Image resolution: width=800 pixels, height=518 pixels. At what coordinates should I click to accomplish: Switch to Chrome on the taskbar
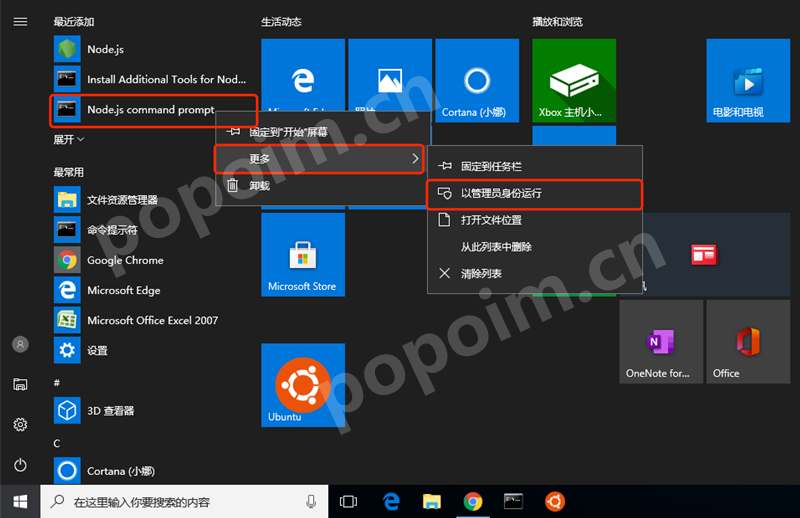click(473, 502)
